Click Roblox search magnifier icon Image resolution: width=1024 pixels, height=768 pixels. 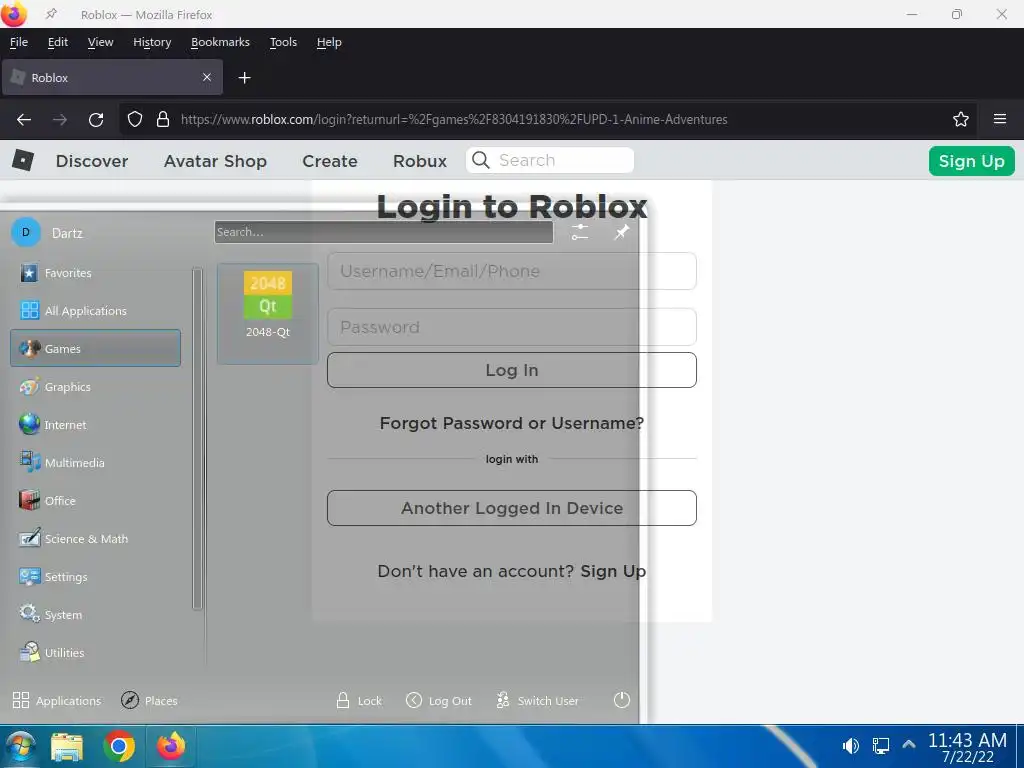[481, 160]
